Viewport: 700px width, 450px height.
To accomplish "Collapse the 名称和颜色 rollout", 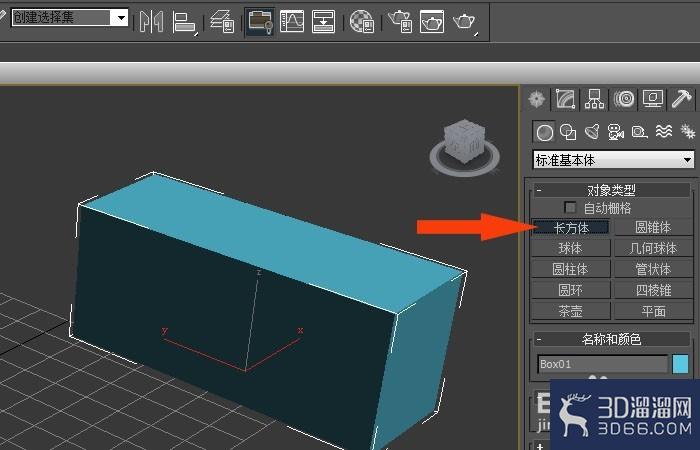I will [612, 339].
